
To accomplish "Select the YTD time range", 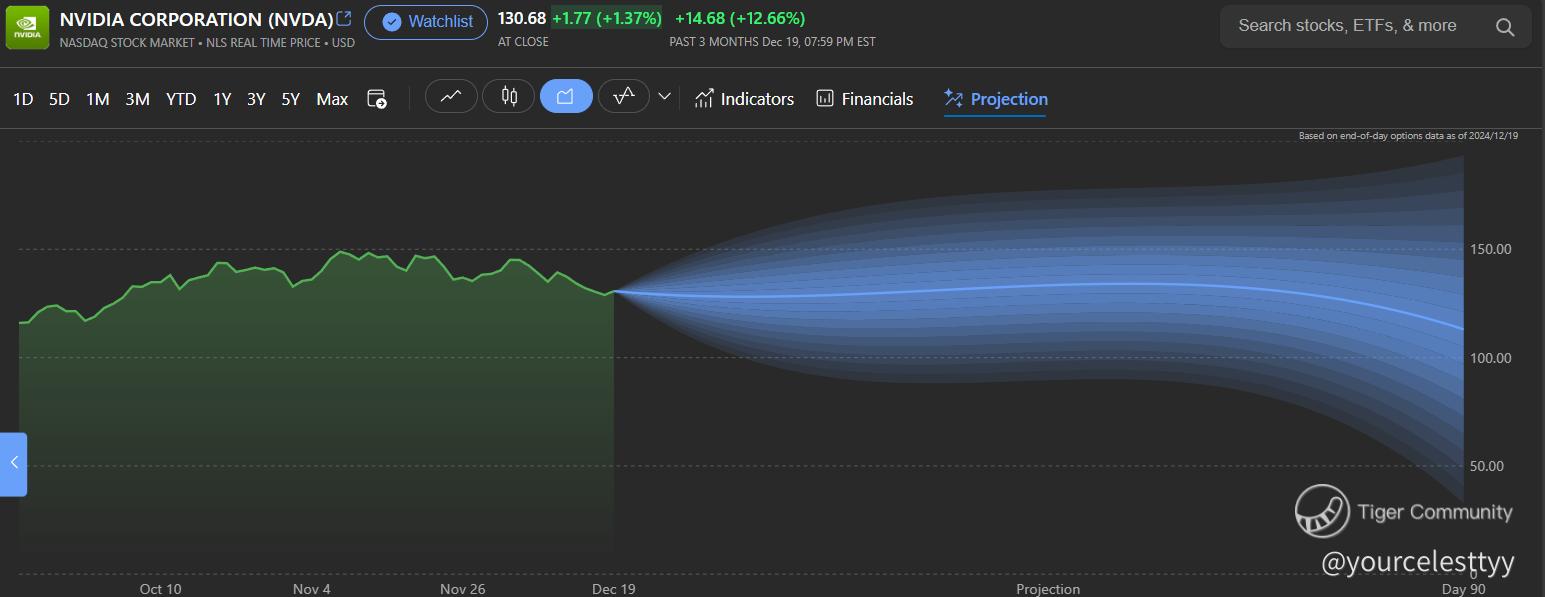I will 181,99.
